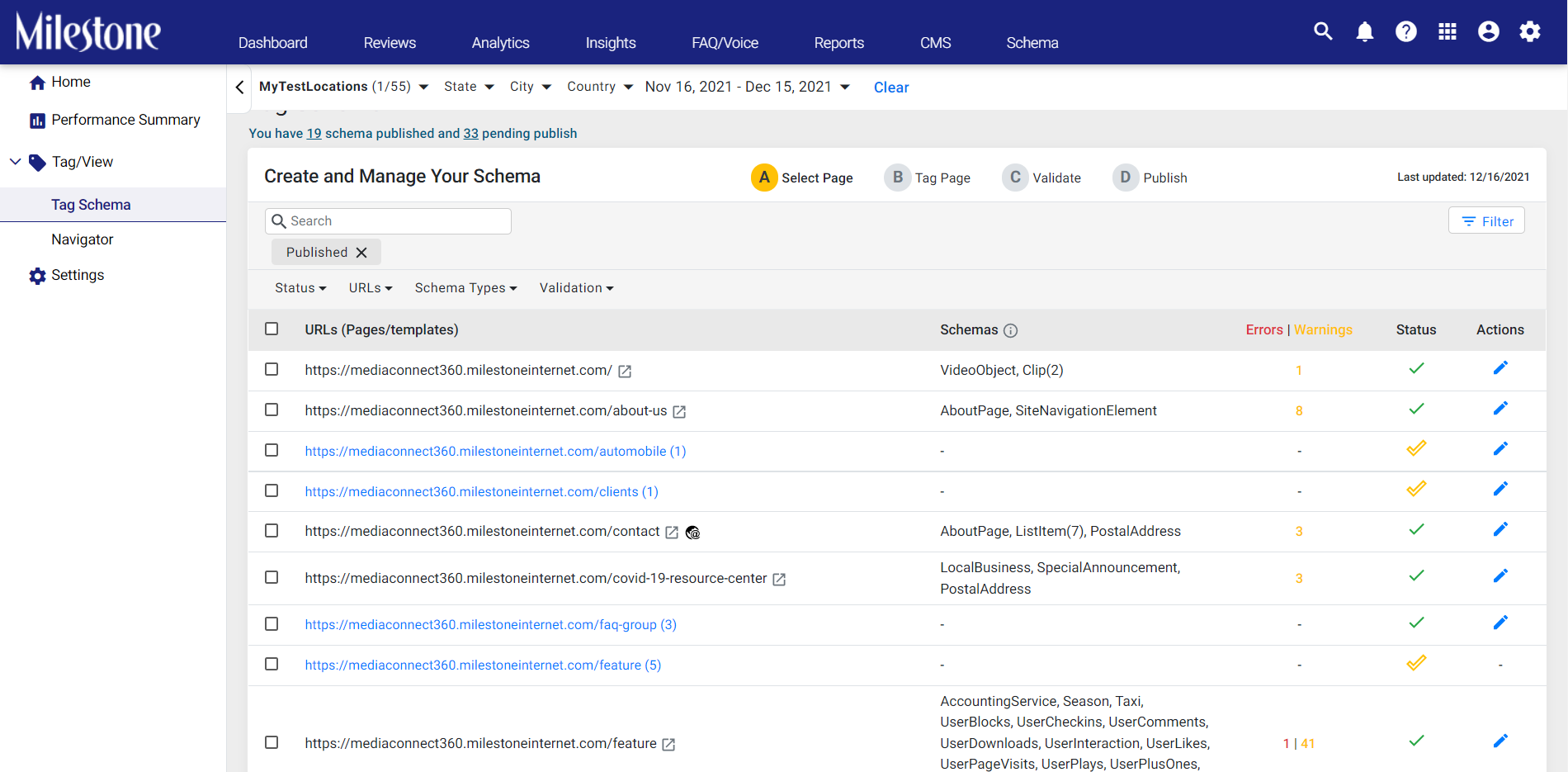The height and width of the screenshot is (772, 1568).
Task: Open Performance Summary in sidebar
Action: [x=115, y=120]
